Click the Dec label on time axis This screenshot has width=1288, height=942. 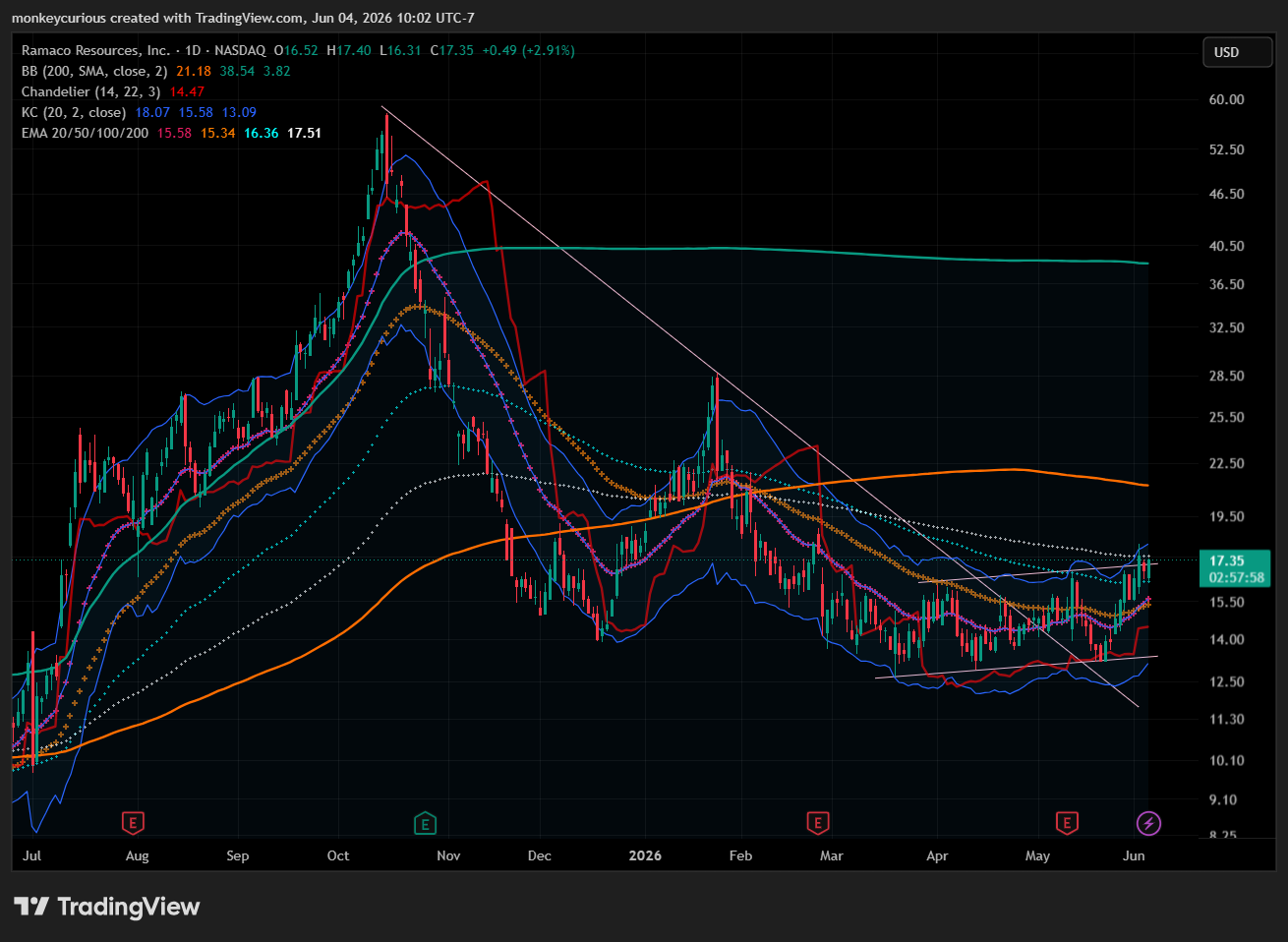pyautogui.click(x=540, y=855)
